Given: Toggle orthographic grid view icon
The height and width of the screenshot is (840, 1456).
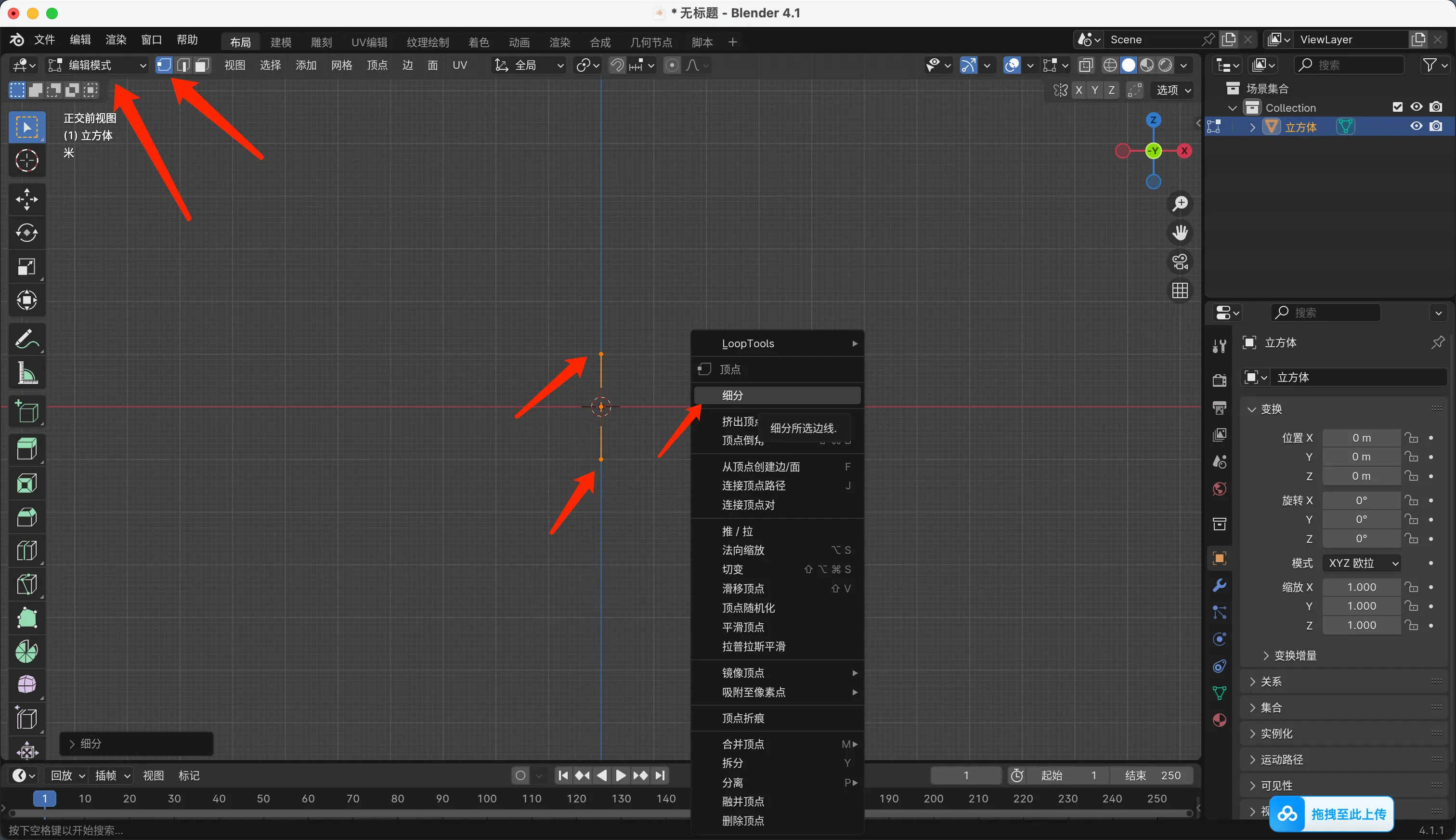Looking at the screenshot, I should click(1180, 291).
